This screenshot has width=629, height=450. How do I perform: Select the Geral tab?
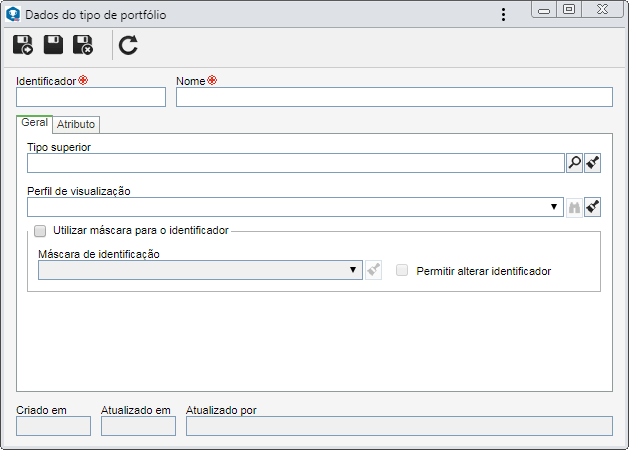coord(34,123)
